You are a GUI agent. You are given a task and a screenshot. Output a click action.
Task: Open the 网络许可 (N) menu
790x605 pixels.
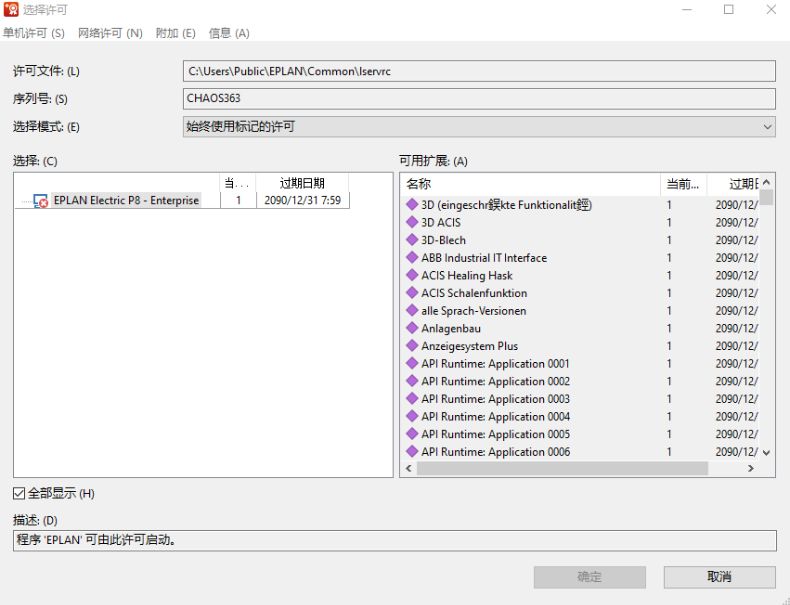coord(110,33)
